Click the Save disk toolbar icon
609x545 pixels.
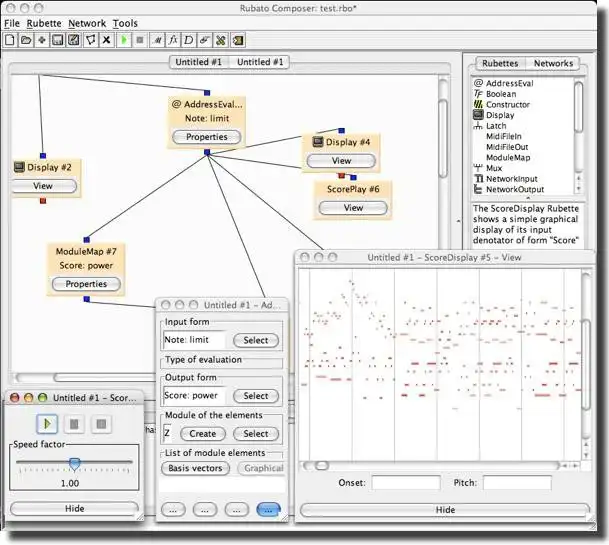[x=58, y=40]
